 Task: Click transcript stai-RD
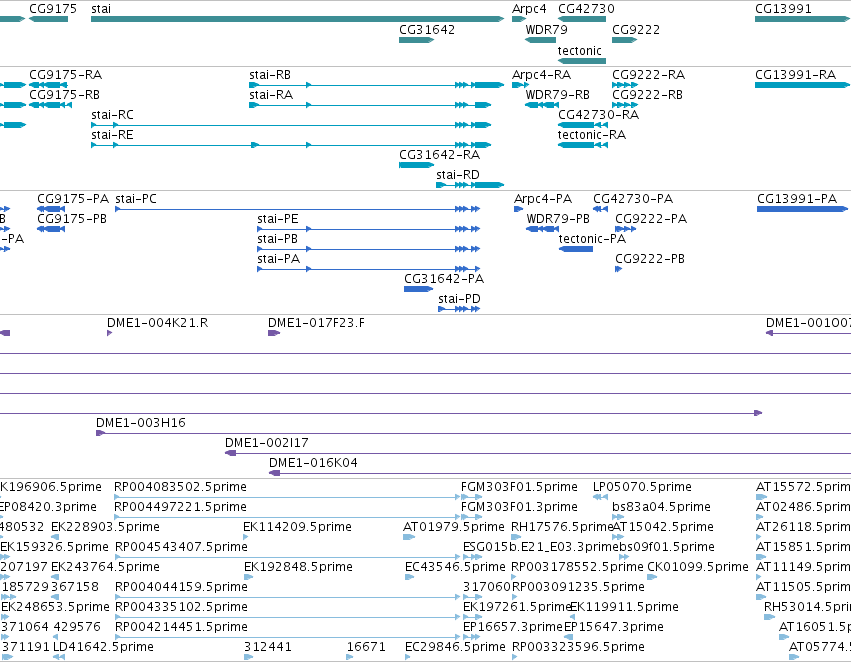click(x=470, y=185)
